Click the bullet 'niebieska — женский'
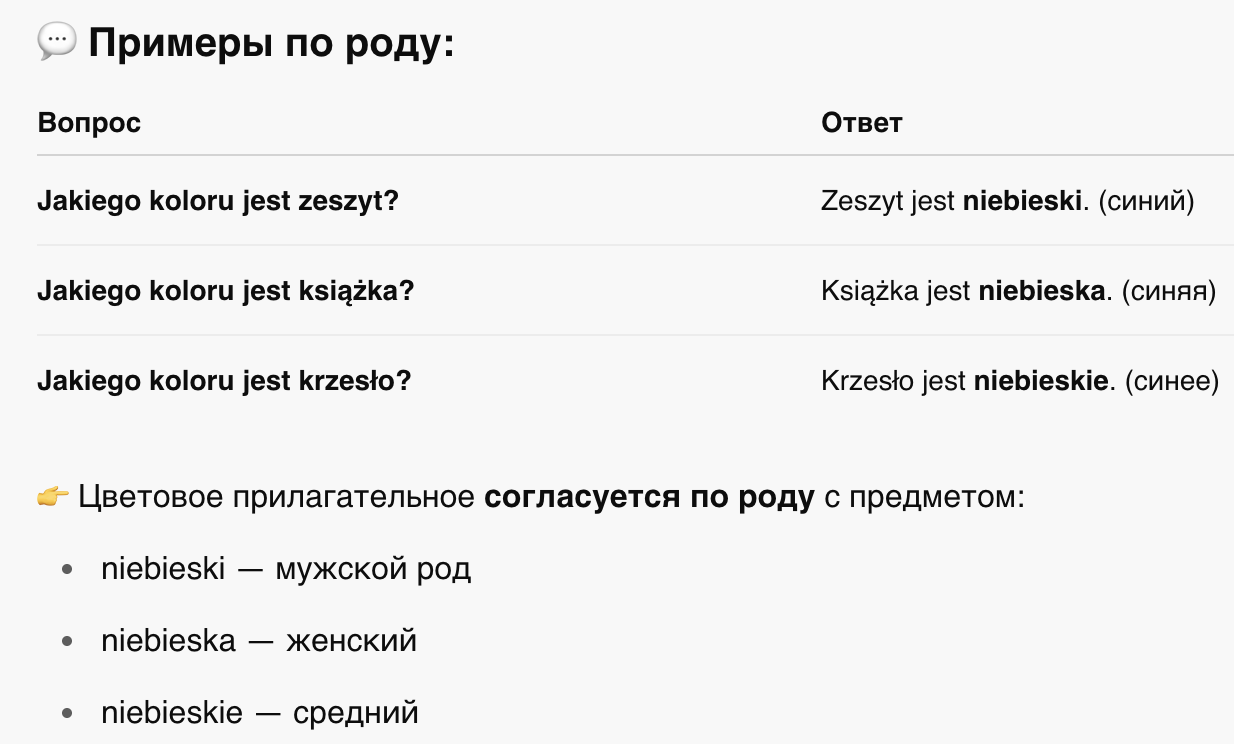The height and width of the screenshot is (744, 1234). 259,640
